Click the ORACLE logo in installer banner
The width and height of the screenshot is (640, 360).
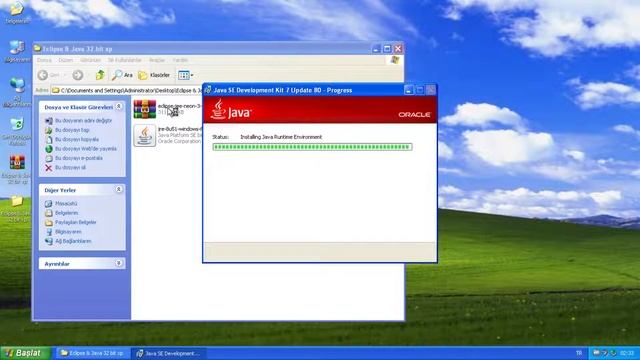414,115
